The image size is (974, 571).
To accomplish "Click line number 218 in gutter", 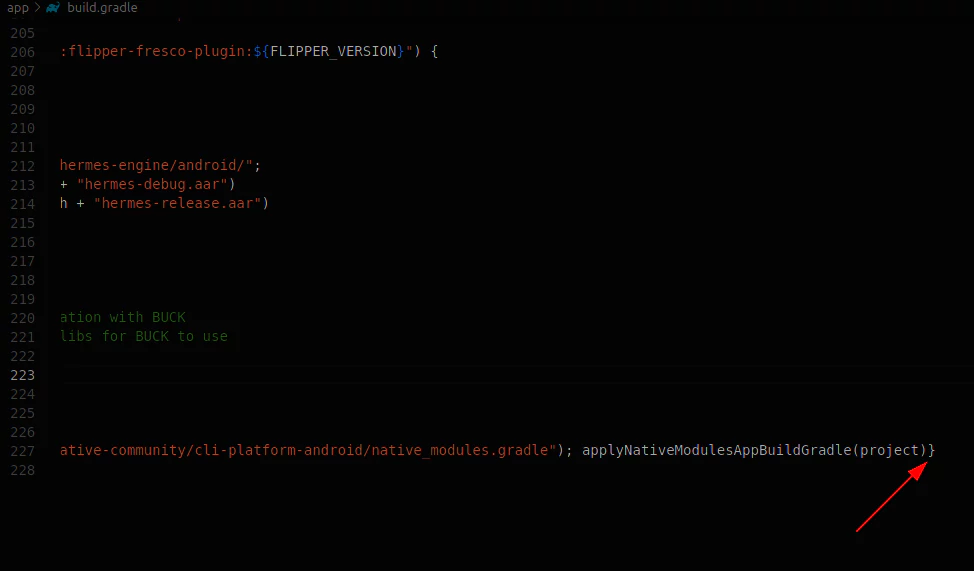I will click(x=23, y=280).
